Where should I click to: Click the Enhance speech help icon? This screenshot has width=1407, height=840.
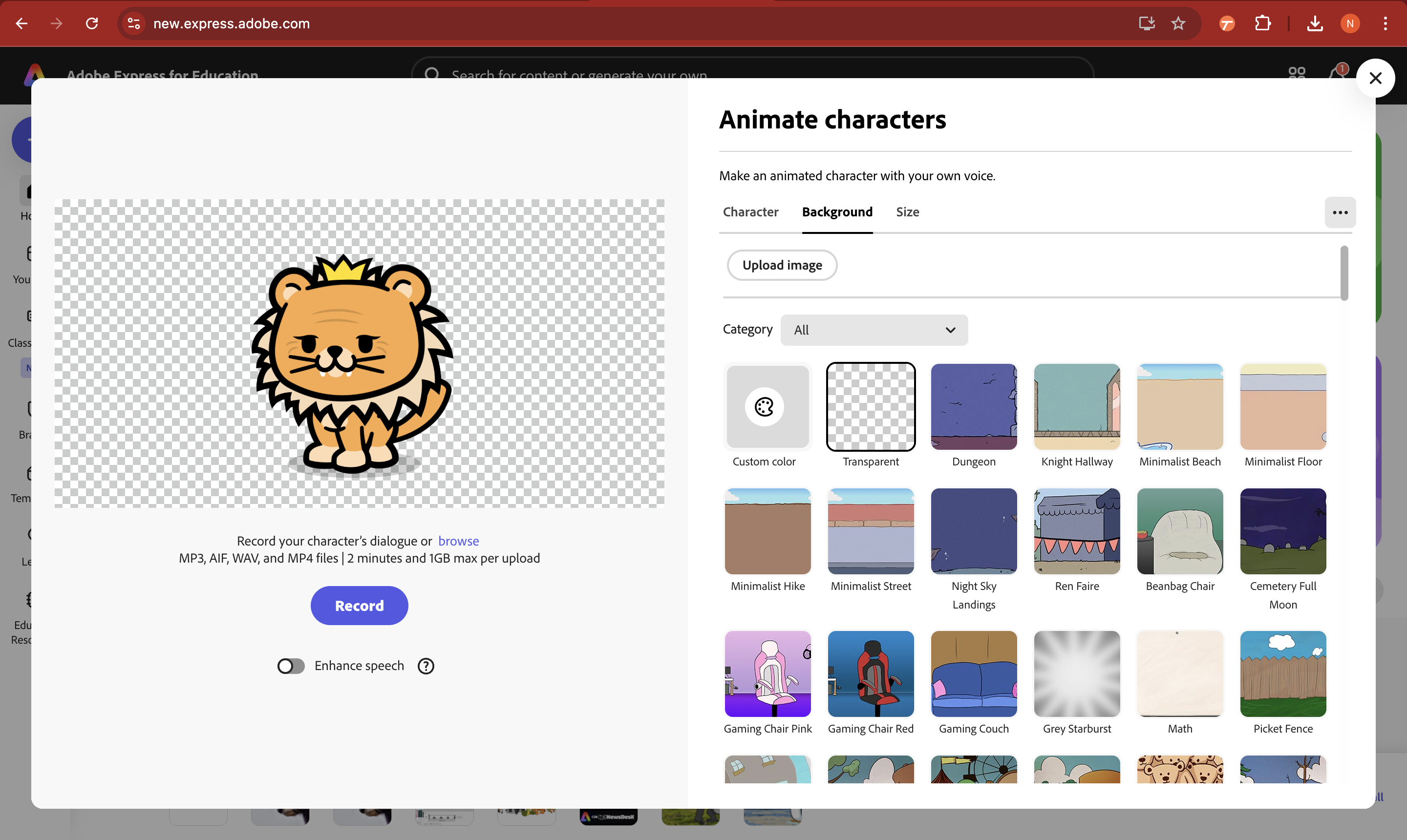coord(426,666)
